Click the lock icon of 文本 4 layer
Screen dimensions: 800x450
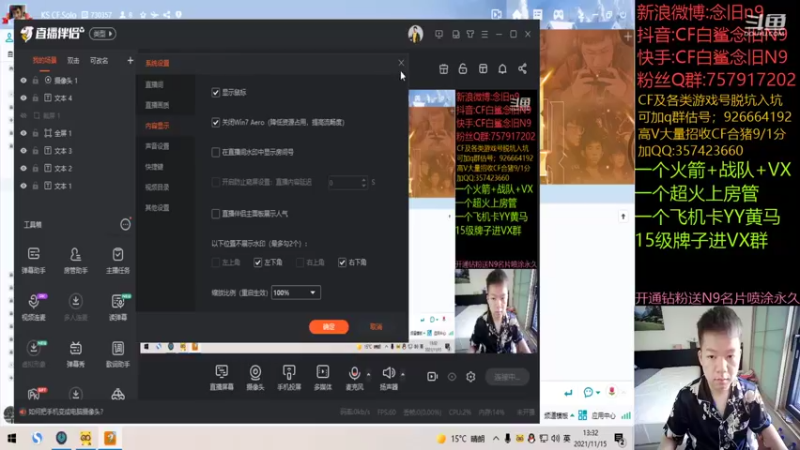(35, 98)
